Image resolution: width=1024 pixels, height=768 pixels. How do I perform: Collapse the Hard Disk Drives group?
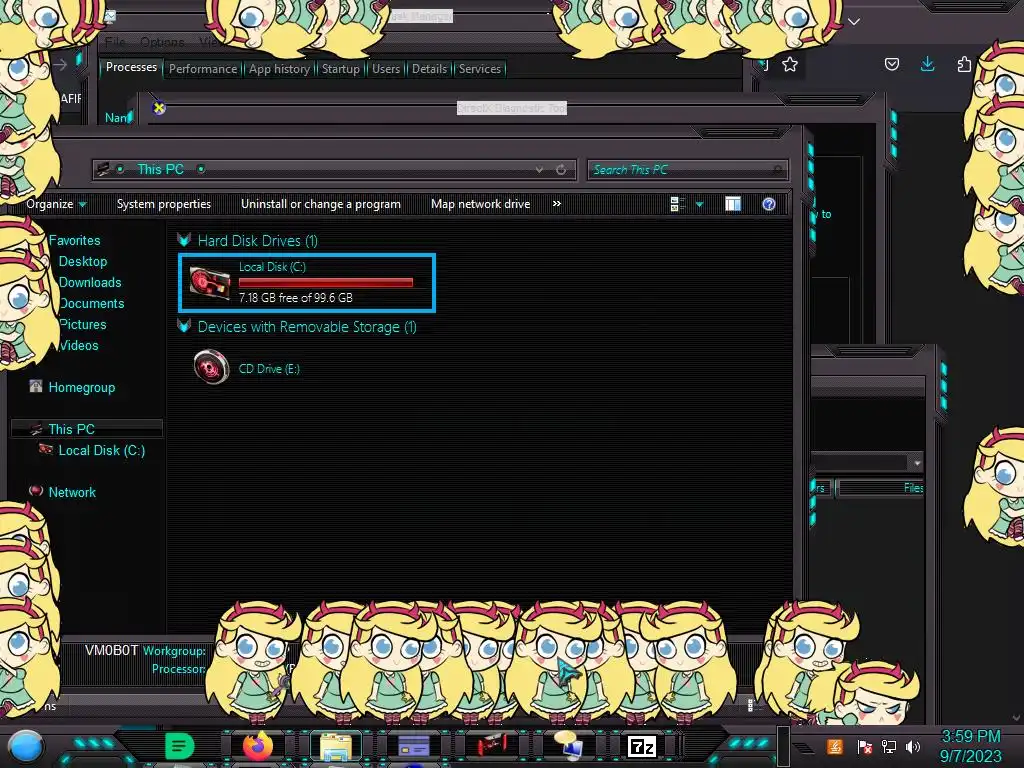tap(184, 240)
